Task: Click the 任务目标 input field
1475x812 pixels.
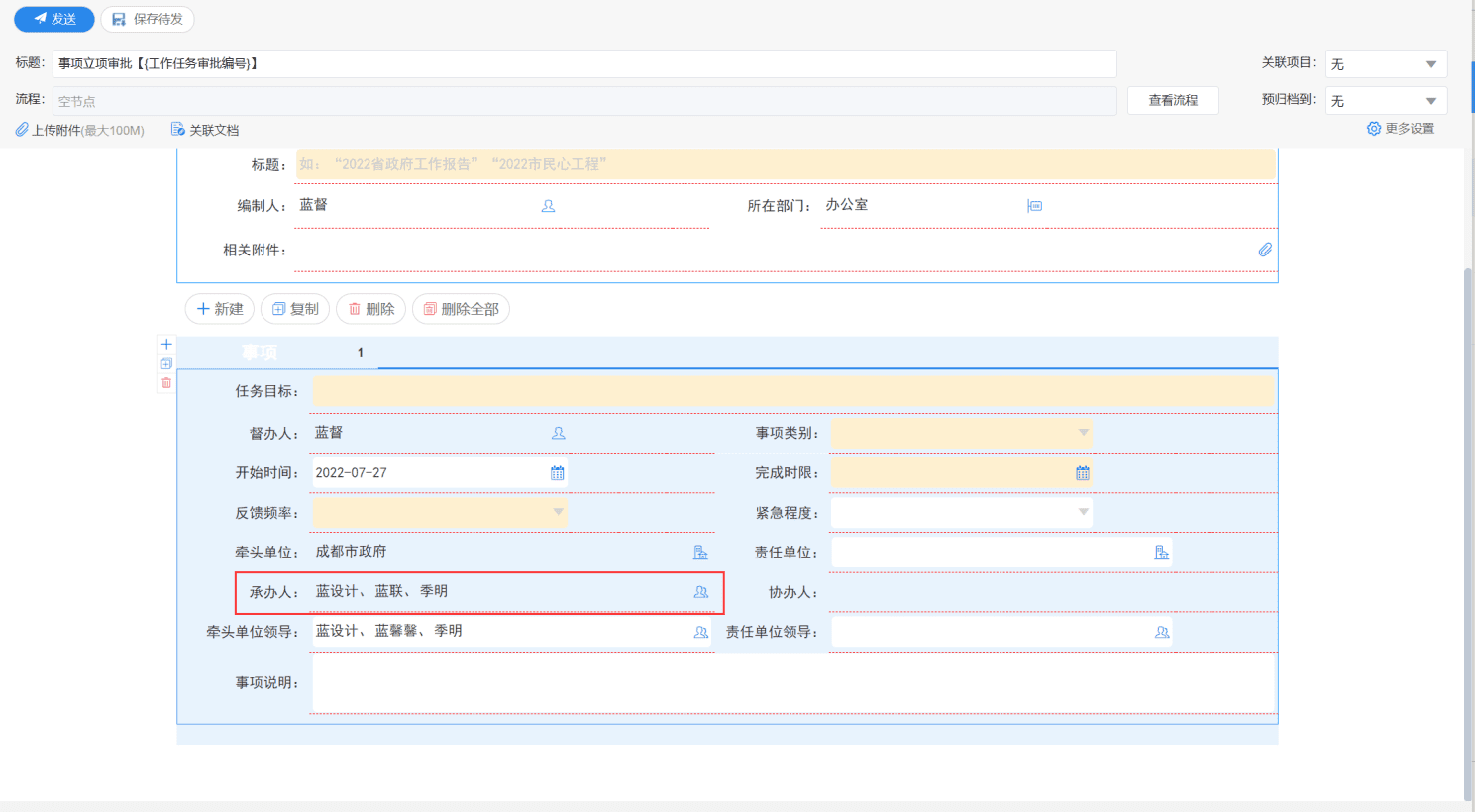Action: click(x=793, y=391)
